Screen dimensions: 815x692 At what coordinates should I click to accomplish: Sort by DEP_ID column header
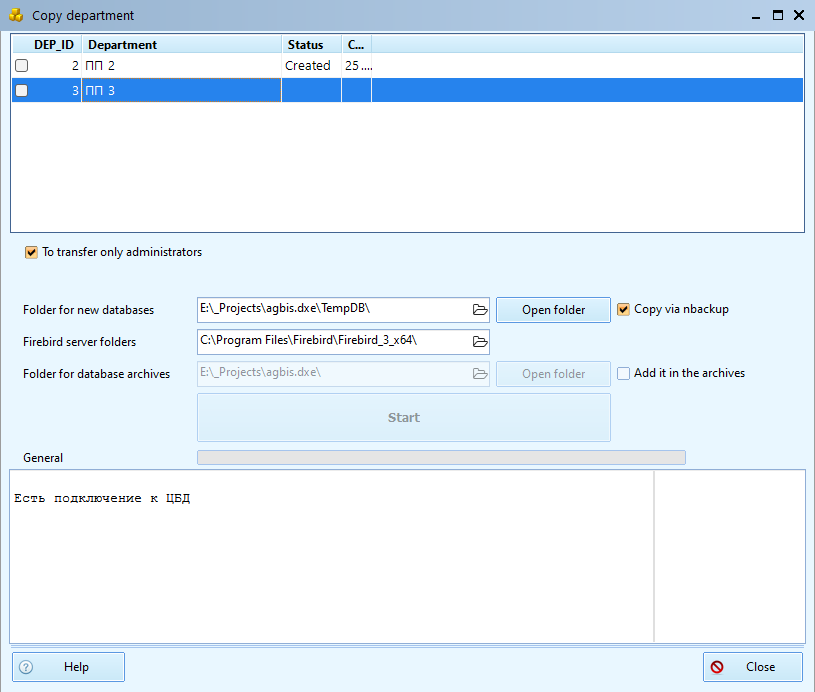(53, 45)
